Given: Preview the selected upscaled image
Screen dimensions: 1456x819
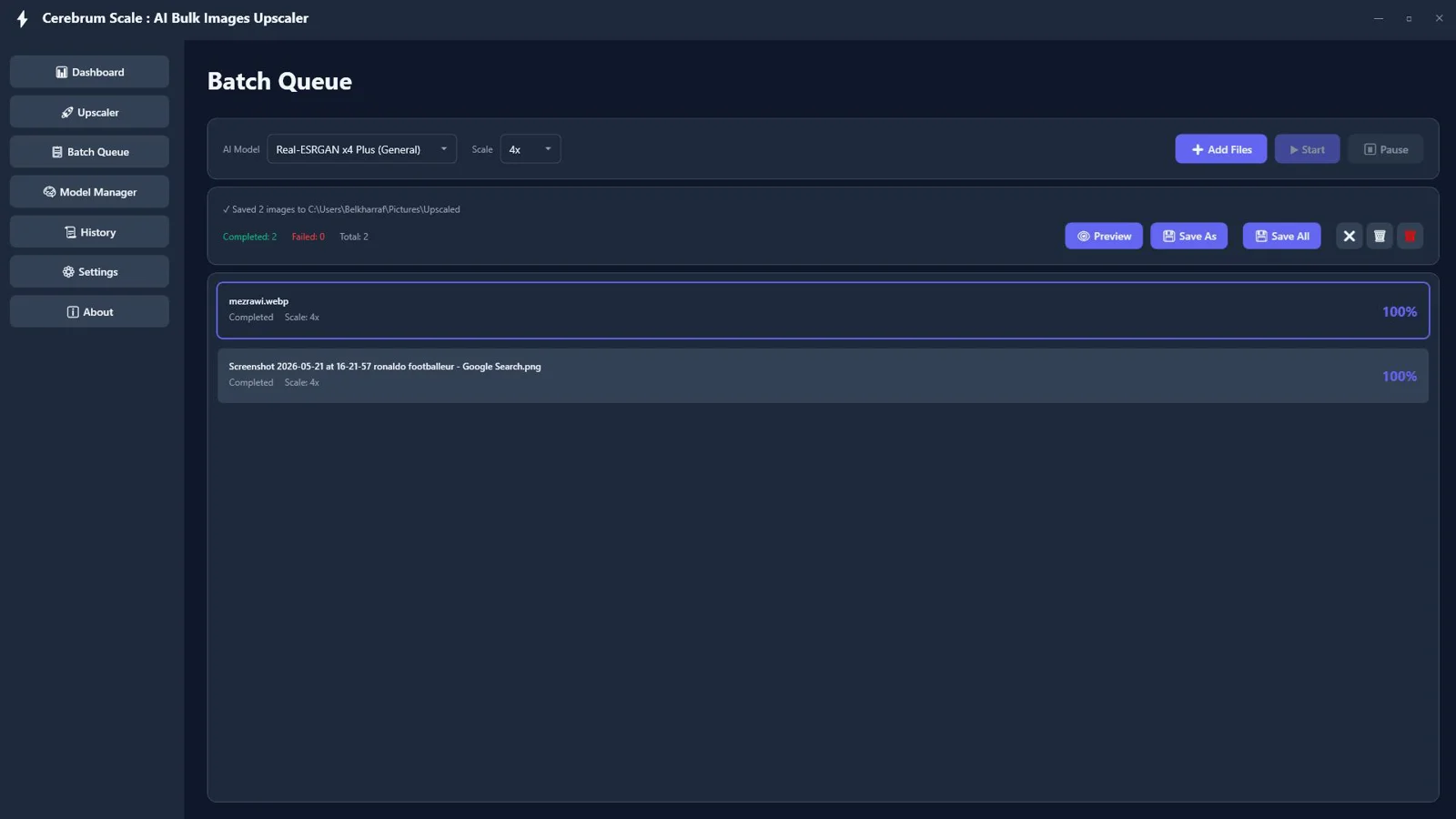Looking at the screenshot, I should tap(1104, 236).
